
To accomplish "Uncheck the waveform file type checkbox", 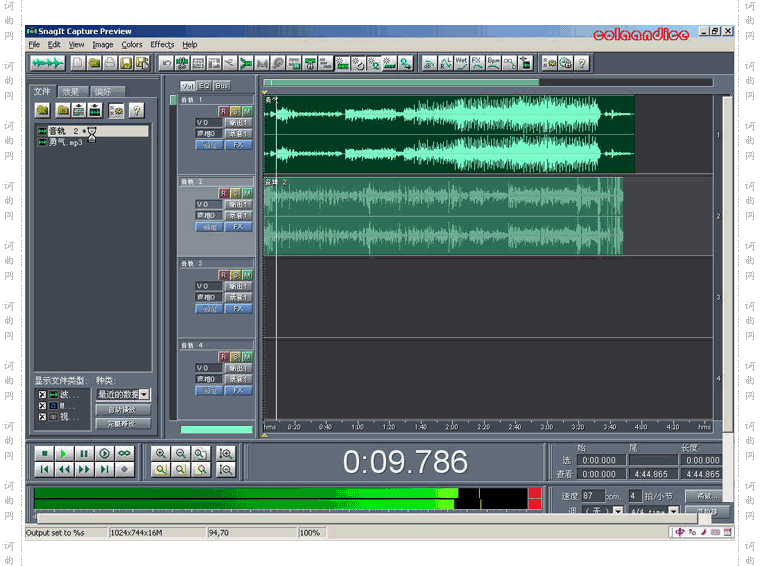I will (42, 394).
